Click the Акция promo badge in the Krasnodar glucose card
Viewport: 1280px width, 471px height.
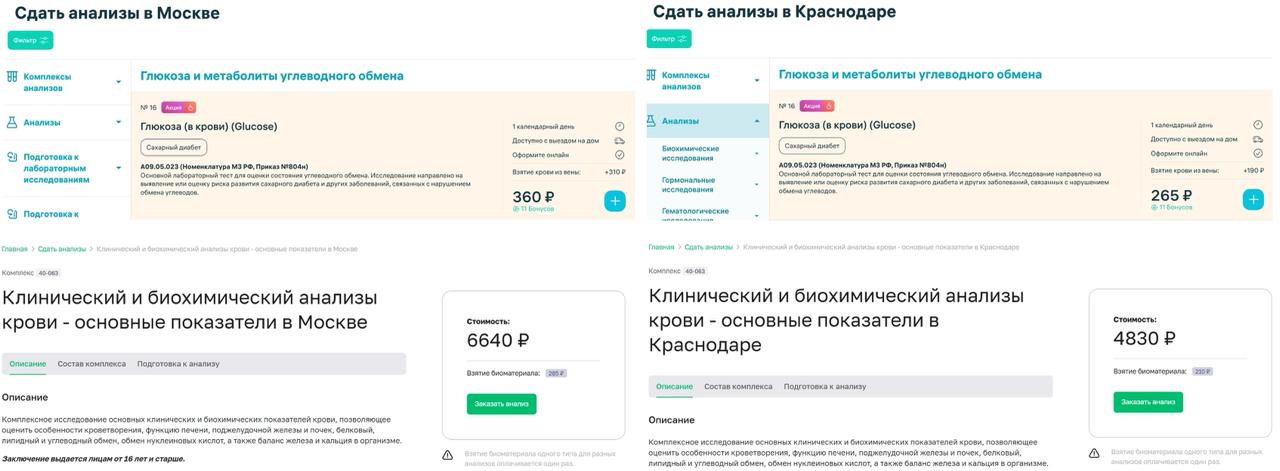816,106
